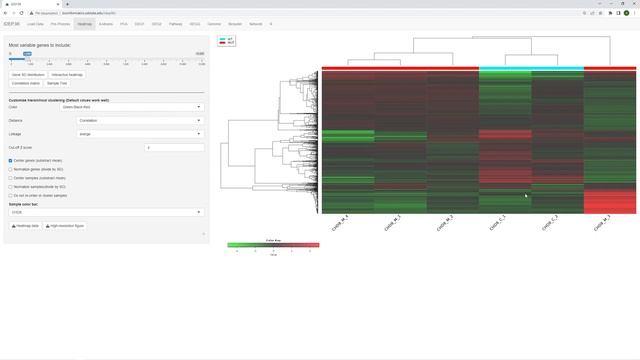Click the share page icon
The width and height of the screenshot is (640, 360).
(592, 13)
